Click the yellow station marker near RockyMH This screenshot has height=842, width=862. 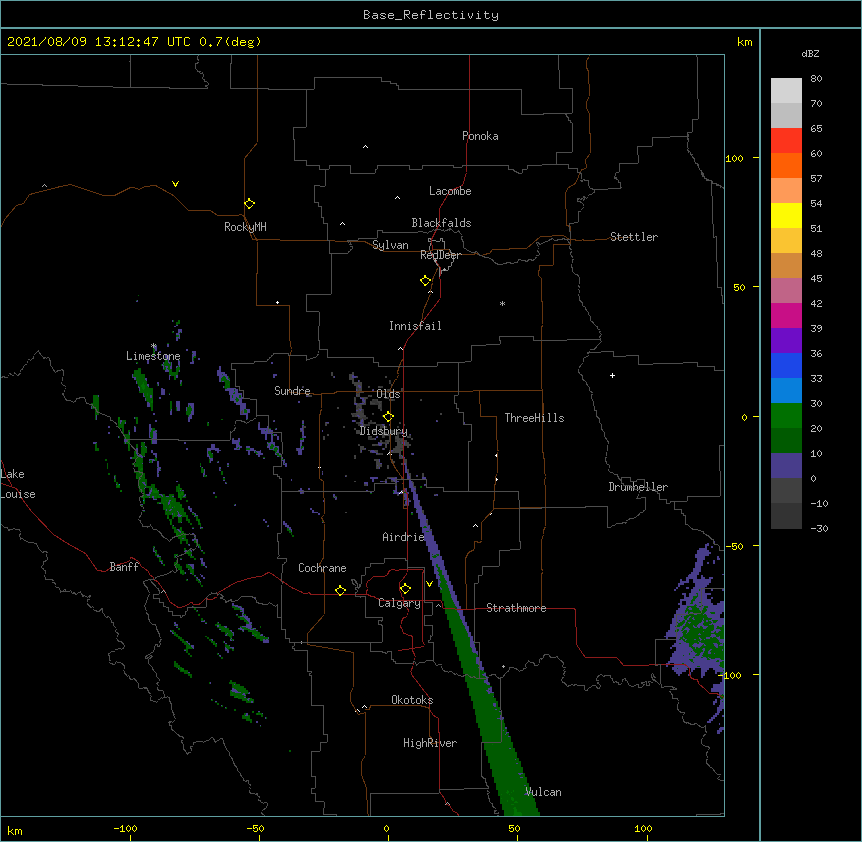[249, 204]
